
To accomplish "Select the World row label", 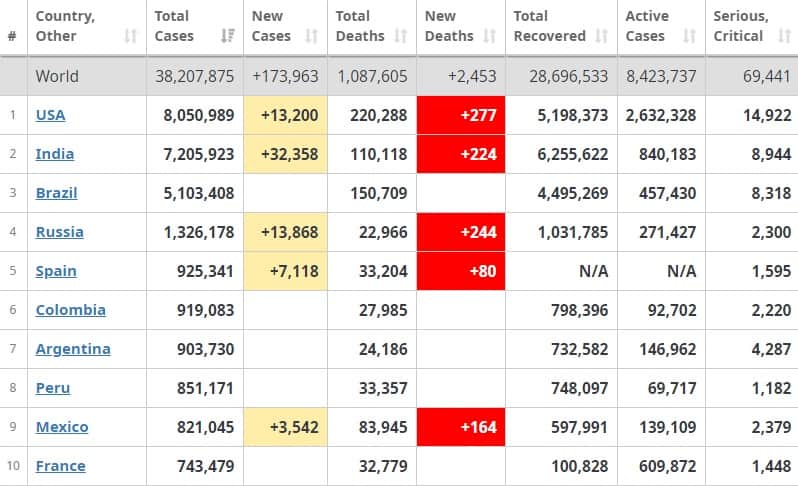I will [x=57, y=76].
